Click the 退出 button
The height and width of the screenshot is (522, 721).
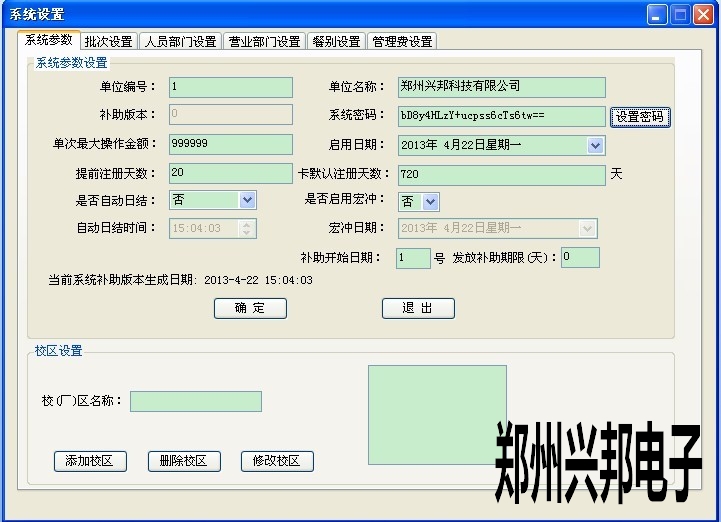click(x=418, y=308)
